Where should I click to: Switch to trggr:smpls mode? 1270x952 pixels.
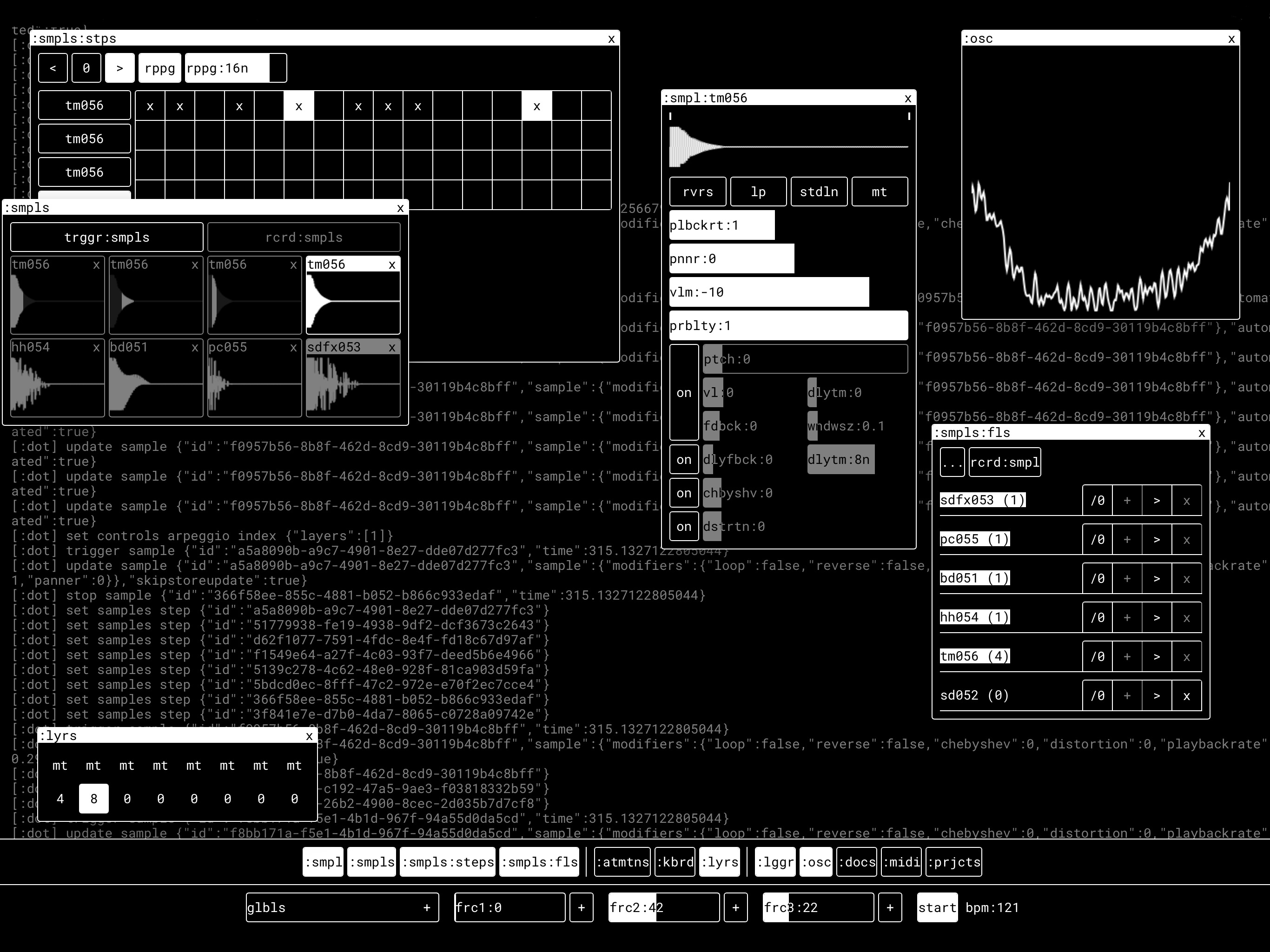(107, 237)
